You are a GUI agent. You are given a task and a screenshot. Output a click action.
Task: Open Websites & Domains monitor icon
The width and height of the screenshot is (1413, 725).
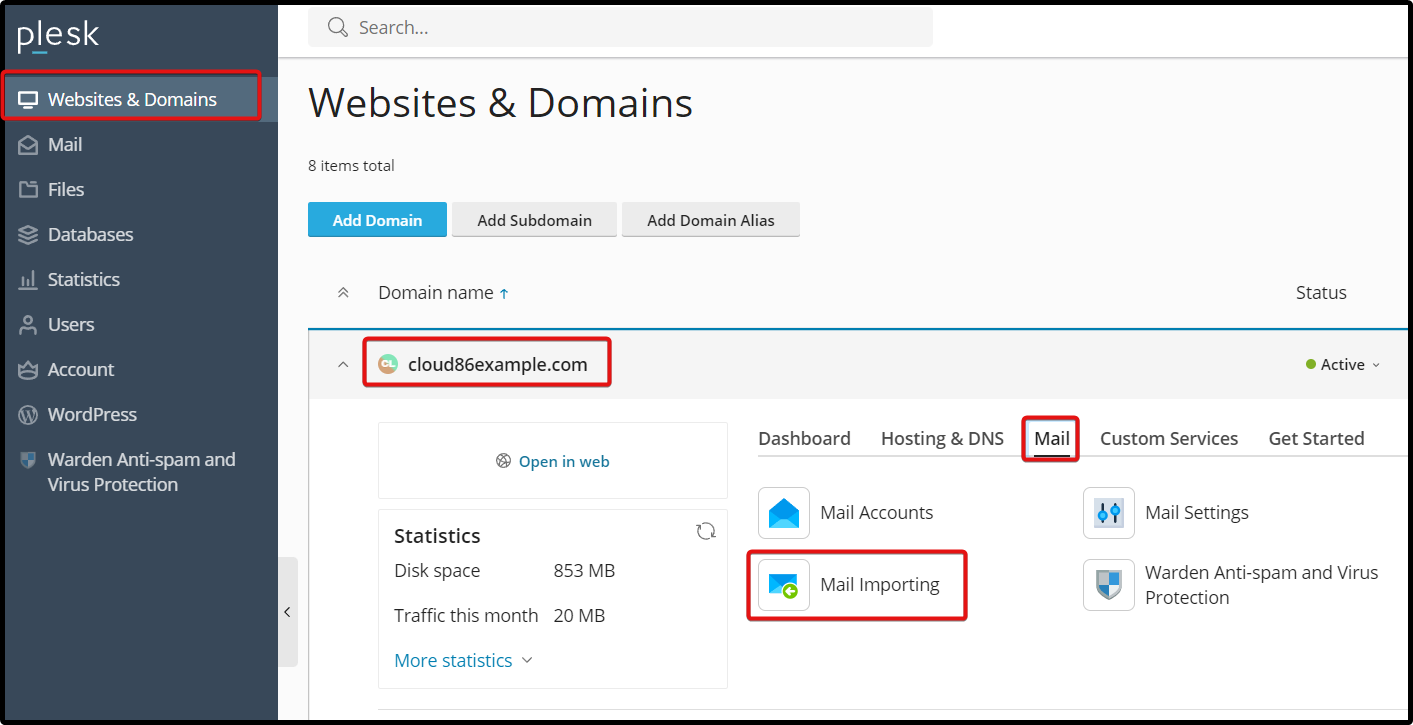tap(28, 100)
